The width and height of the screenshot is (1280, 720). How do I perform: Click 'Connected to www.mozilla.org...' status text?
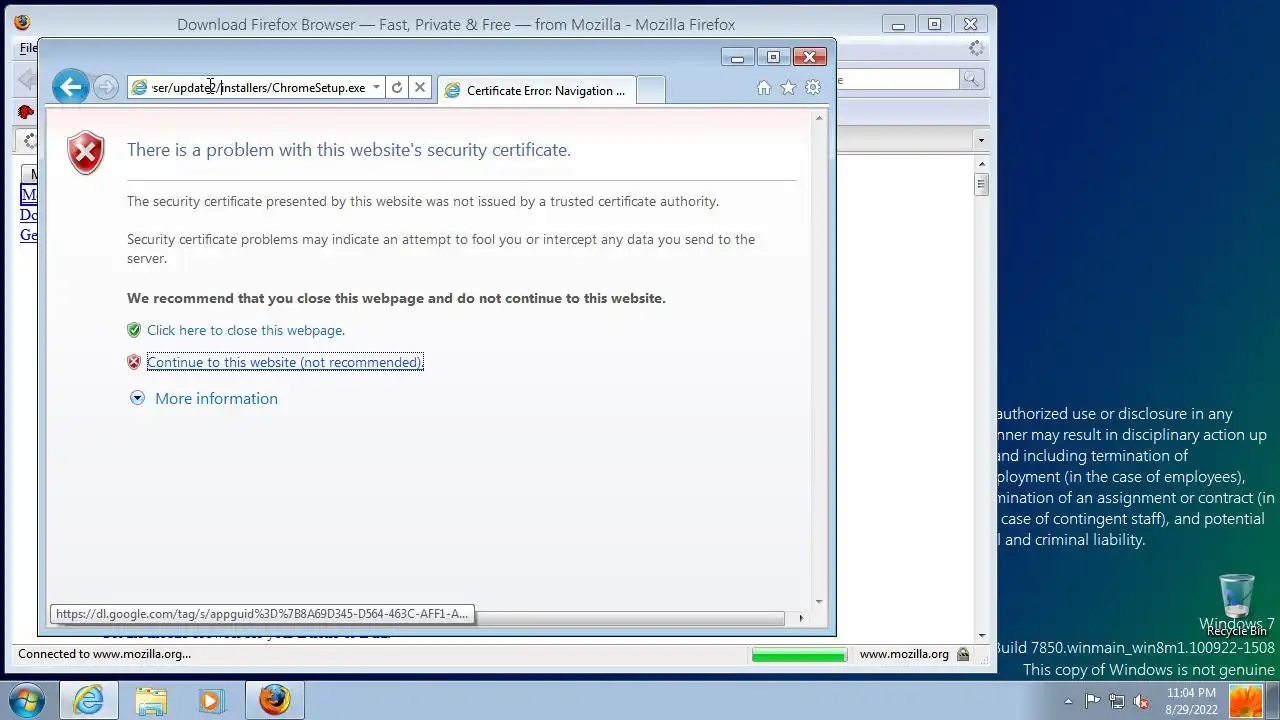(104, 654)
